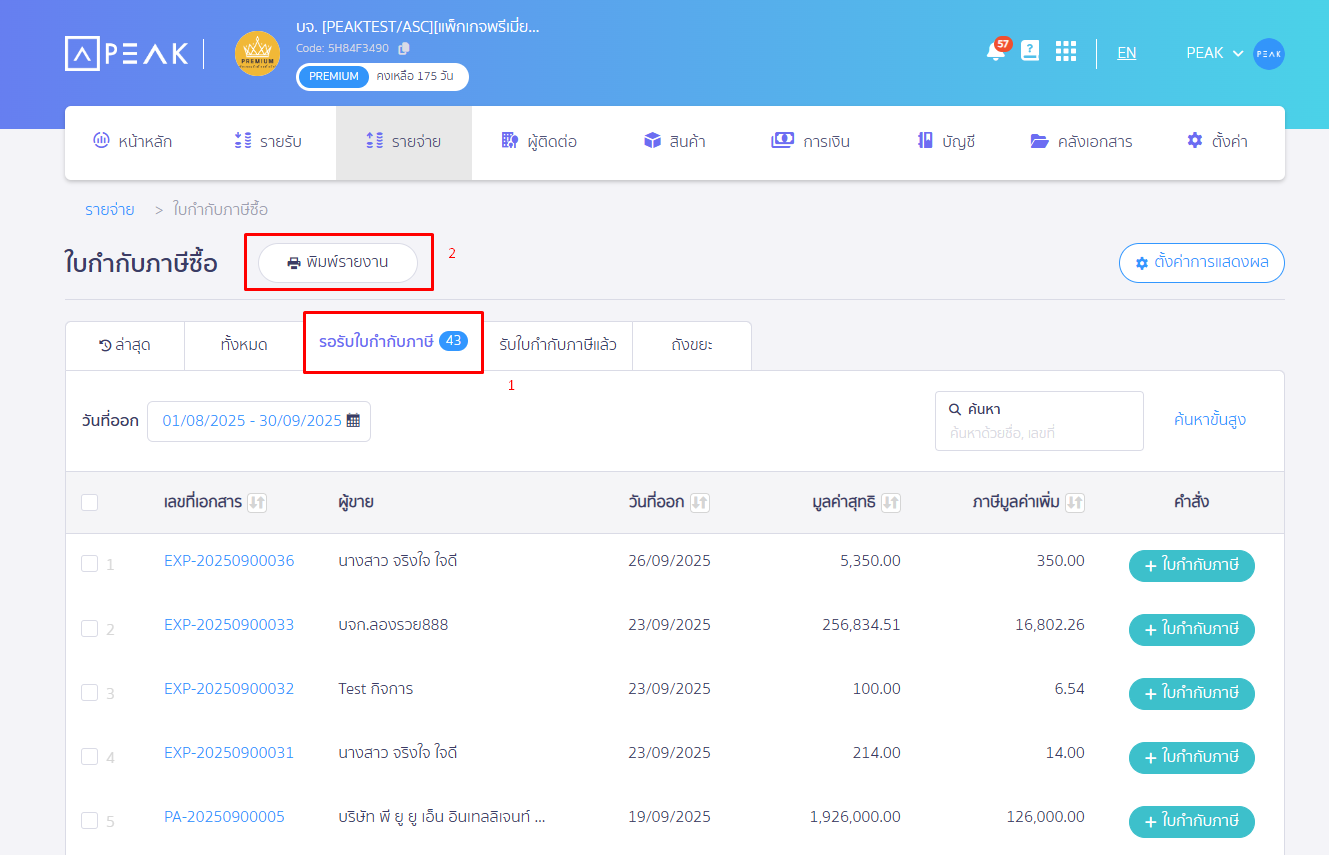The height and width of the screenshot is (855, 1329).
Task: Open document link EXP-20250900033
Action: coord(229,625)
